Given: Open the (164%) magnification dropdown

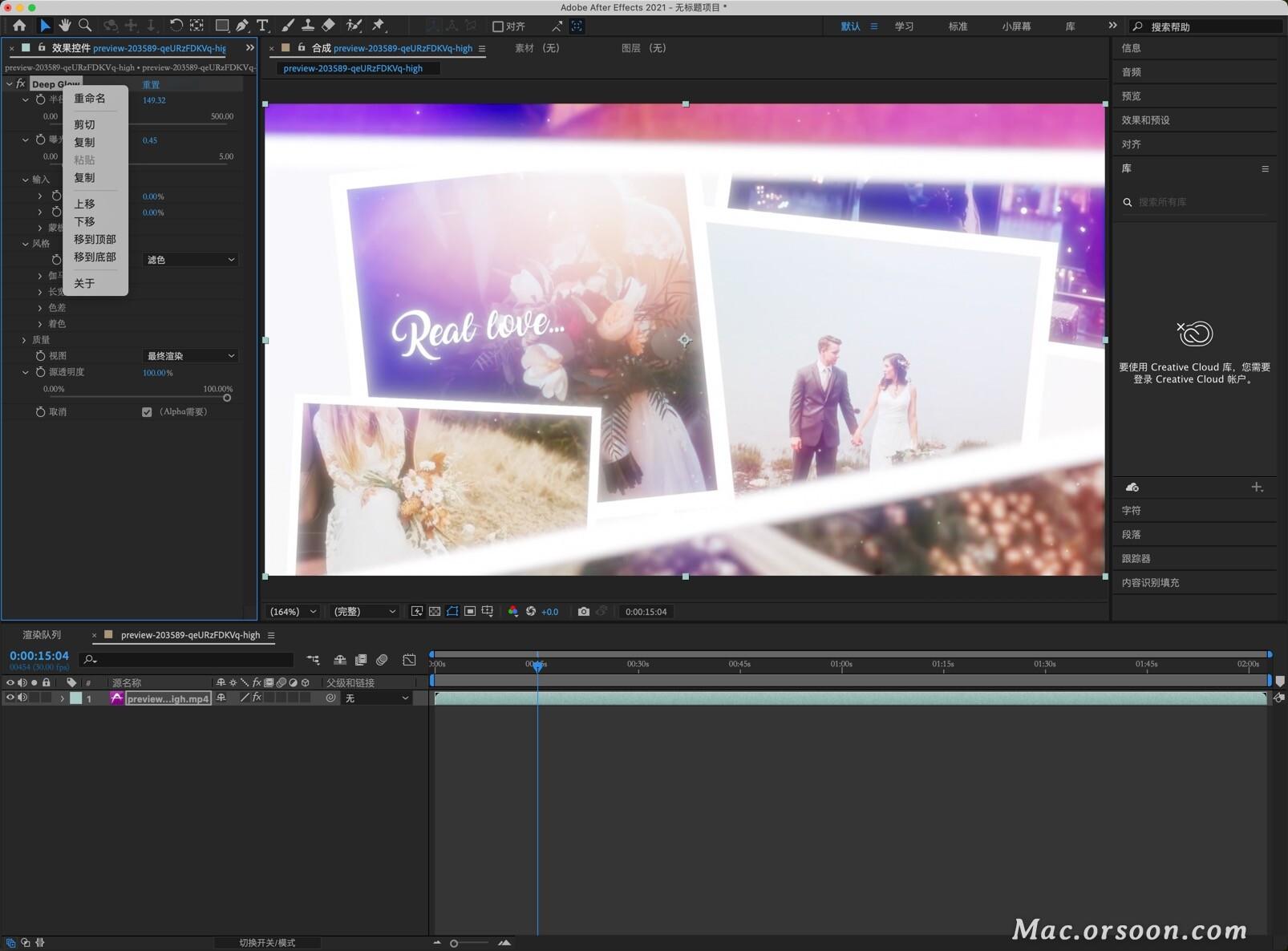Looking at the screenshot, I should tap(293, 612).
